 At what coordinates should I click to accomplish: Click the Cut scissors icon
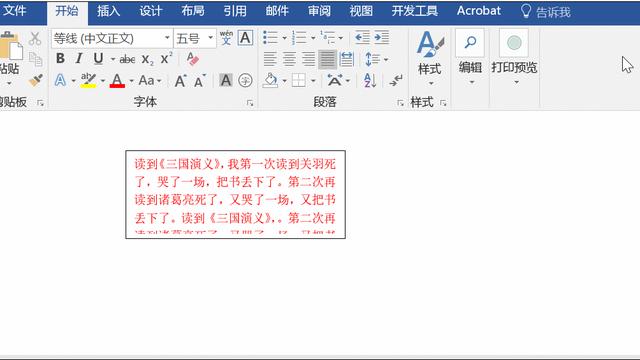35,39
